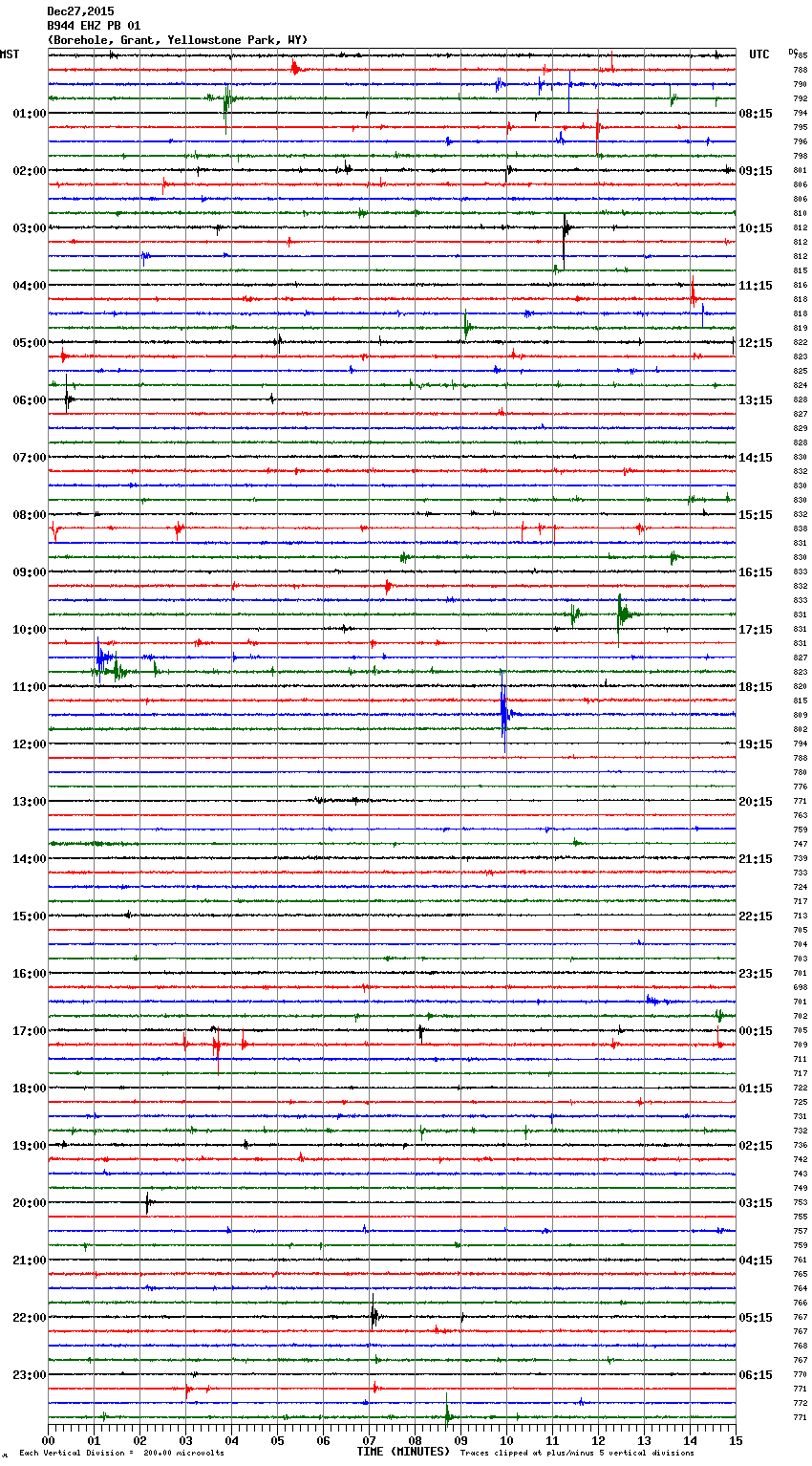Click MST hour label '07:00'
This screenshot has width=812, height=1466.
(30, 458)
